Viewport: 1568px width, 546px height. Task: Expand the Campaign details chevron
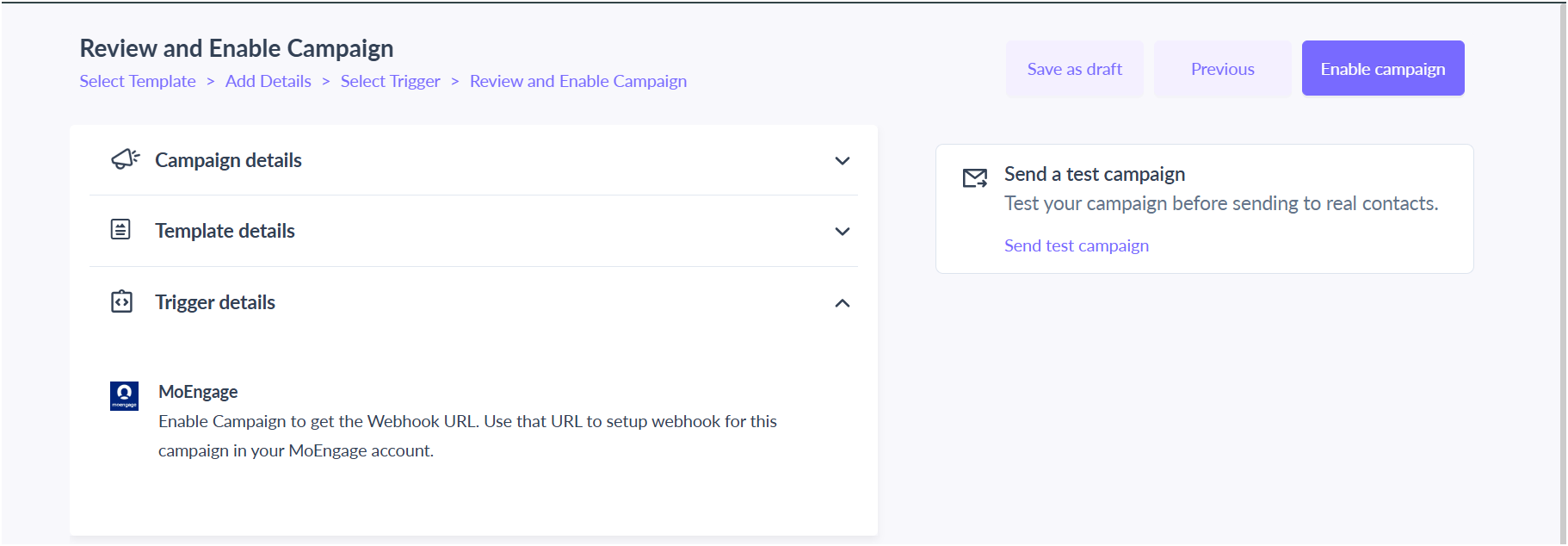click(843, 161)
